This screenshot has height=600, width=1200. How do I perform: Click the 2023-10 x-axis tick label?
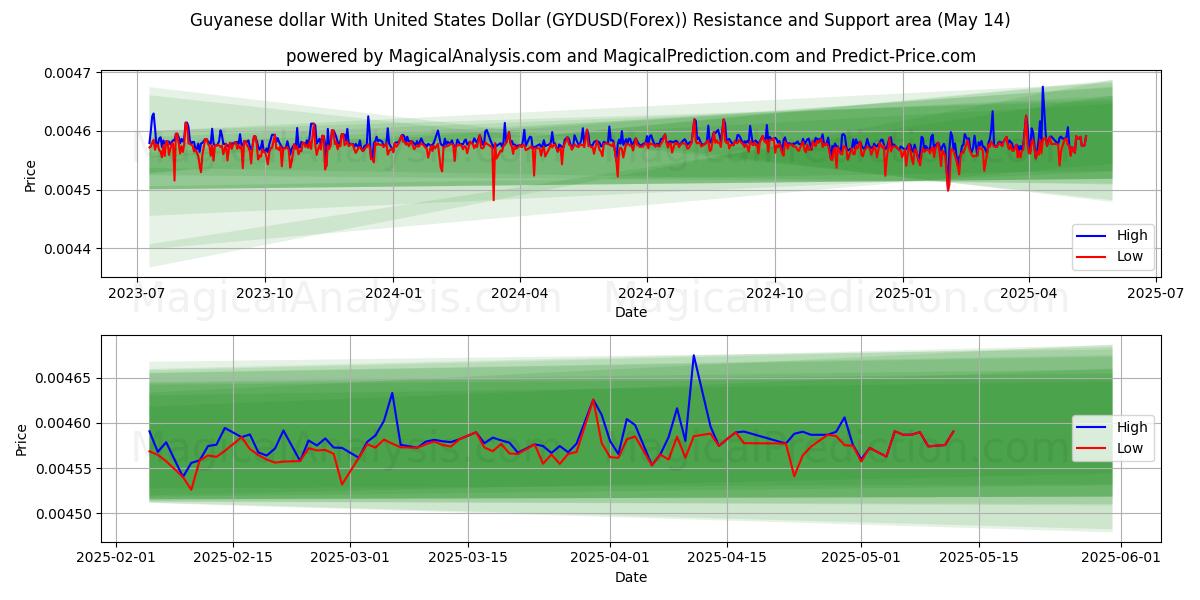tap(265, 294)
